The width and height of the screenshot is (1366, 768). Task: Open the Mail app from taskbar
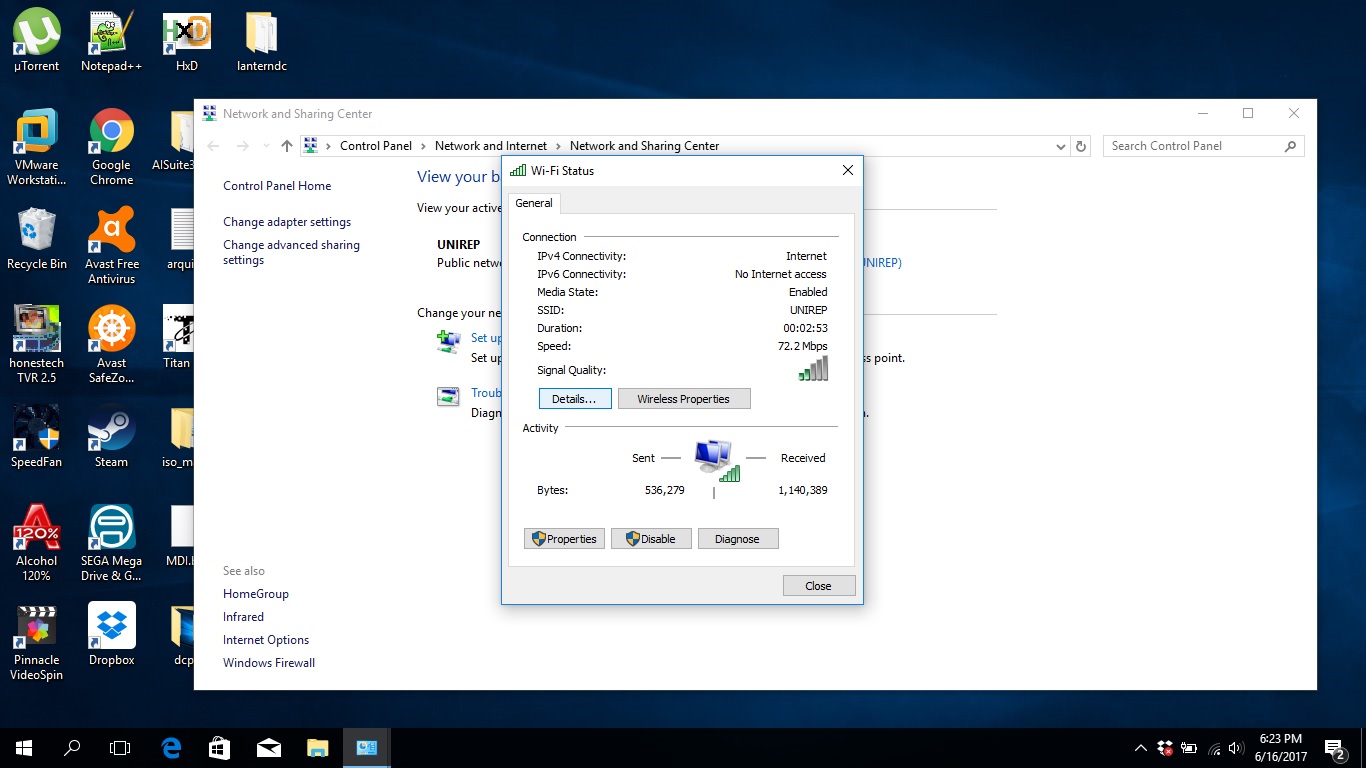[x=268, y=748]
